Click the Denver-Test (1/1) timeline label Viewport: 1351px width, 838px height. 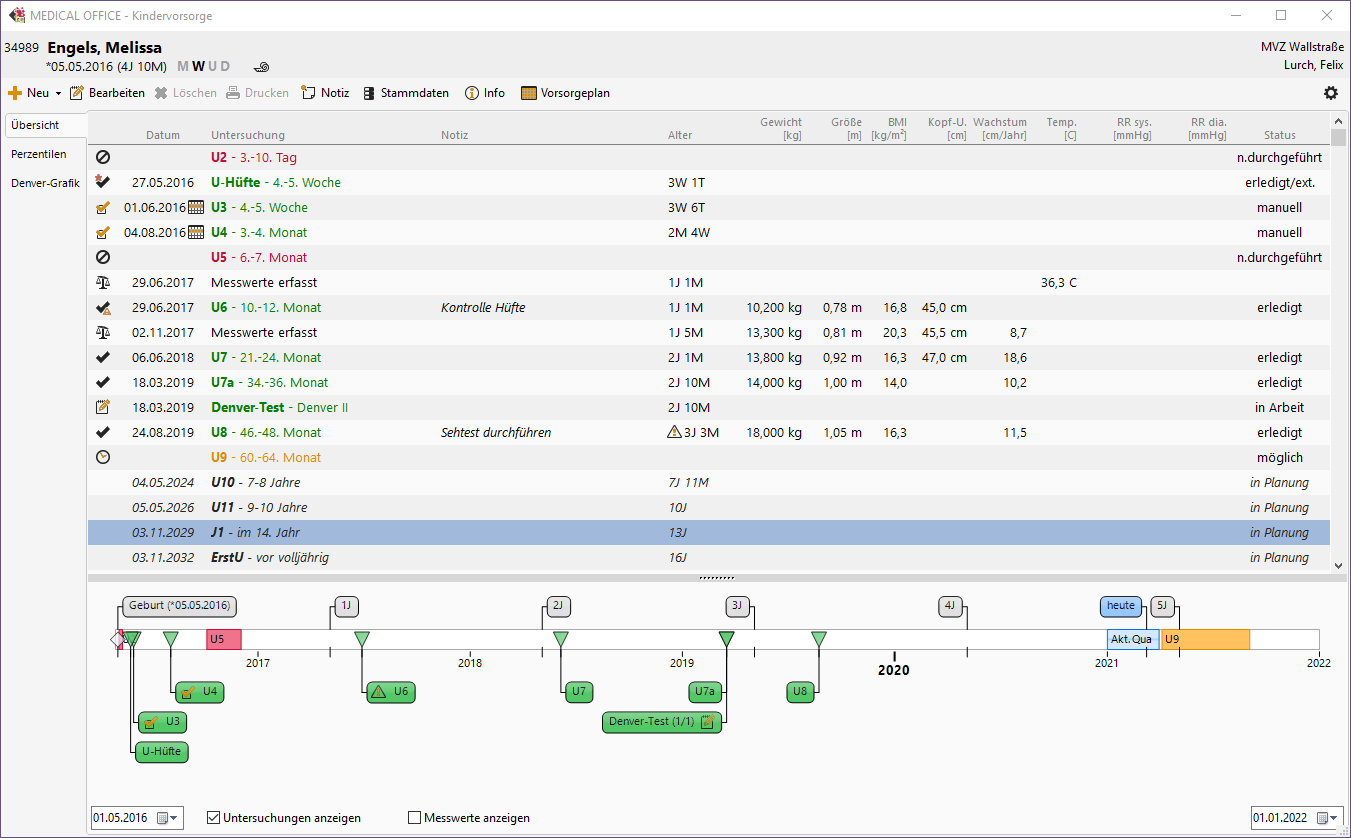coord(663,721)
